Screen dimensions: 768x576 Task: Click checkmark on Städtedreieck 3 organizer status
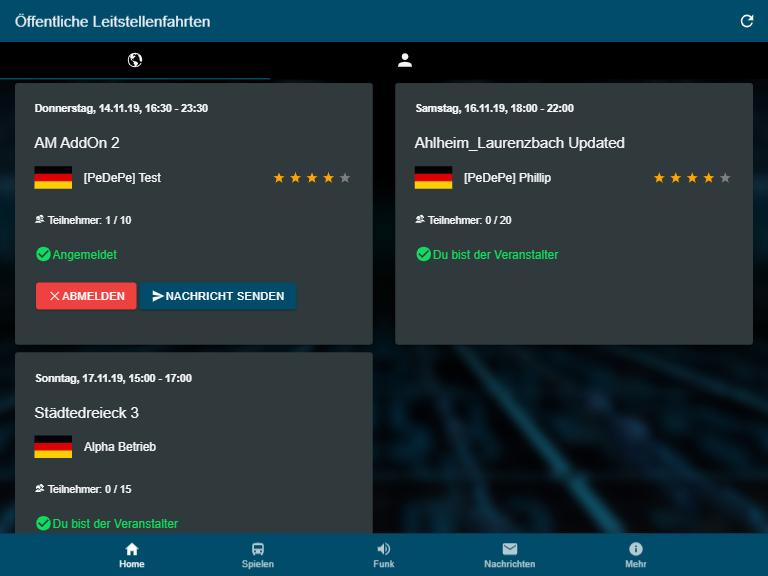point(43,523)
